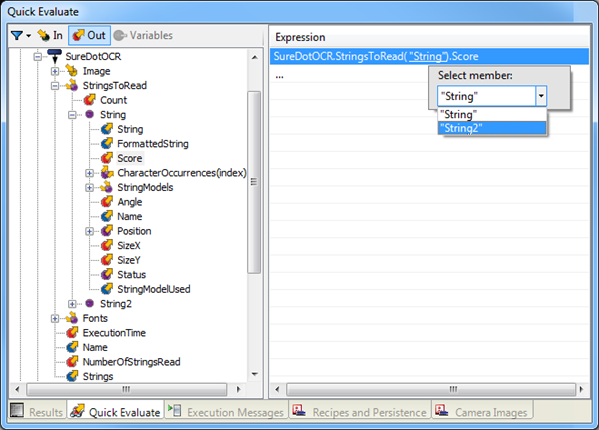Click the NumberOfStringsRead property icon
This screenshot has height=430, width=599.
click(x=72, y=362)
